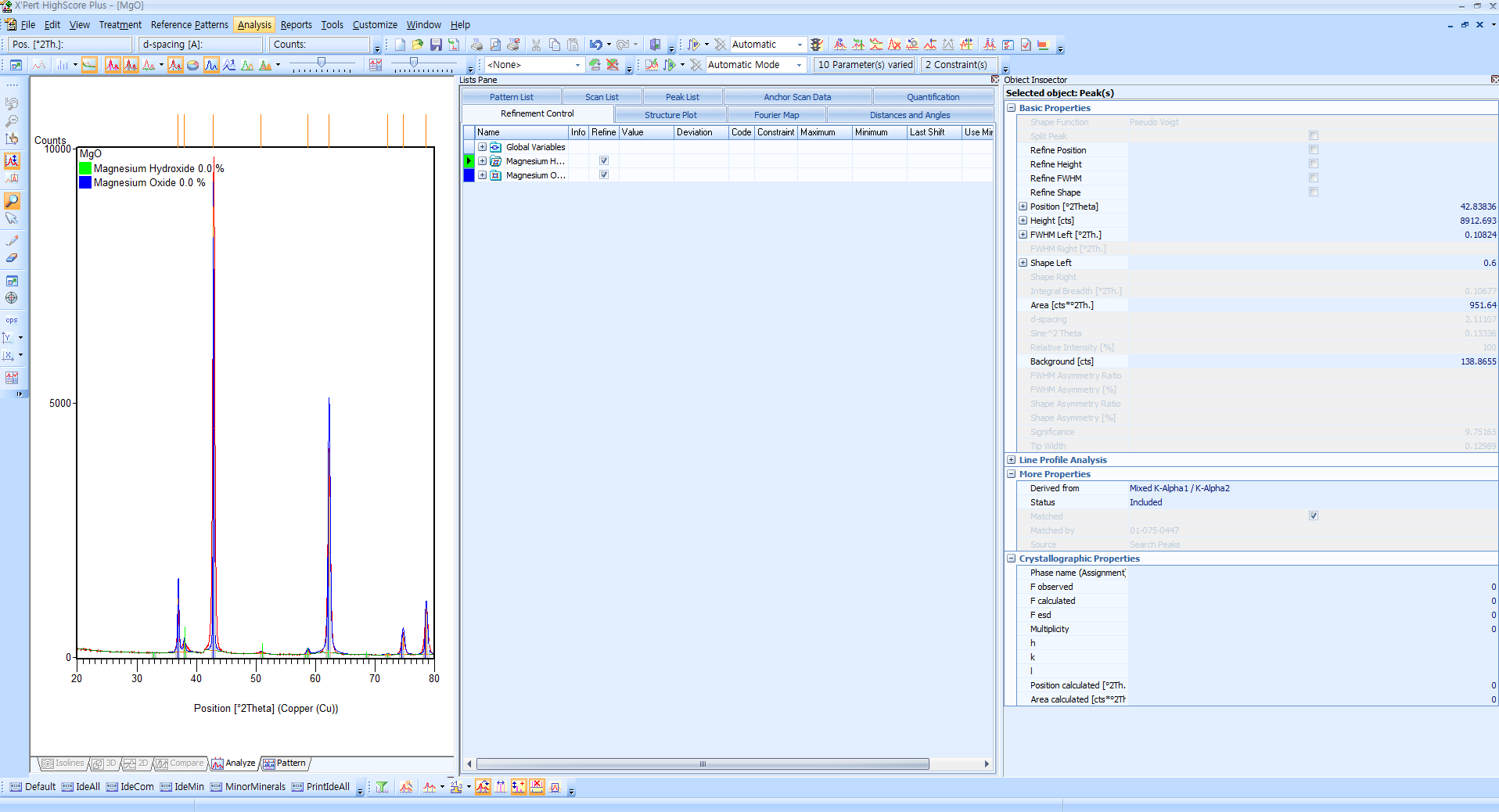This screenshot has width=1499, height=812.
Task: Toggle the Refine Height checkbox
Action: point(1314,164)
